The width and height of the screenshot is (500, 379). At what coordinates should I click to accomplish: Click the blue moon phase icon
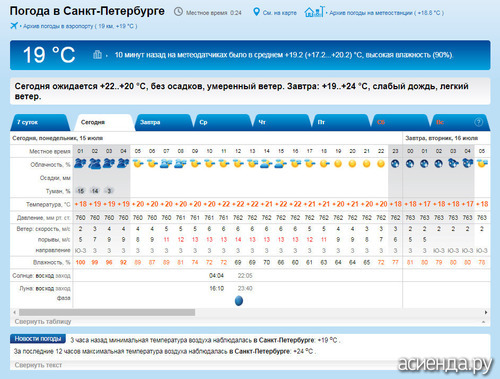[239, 301]
